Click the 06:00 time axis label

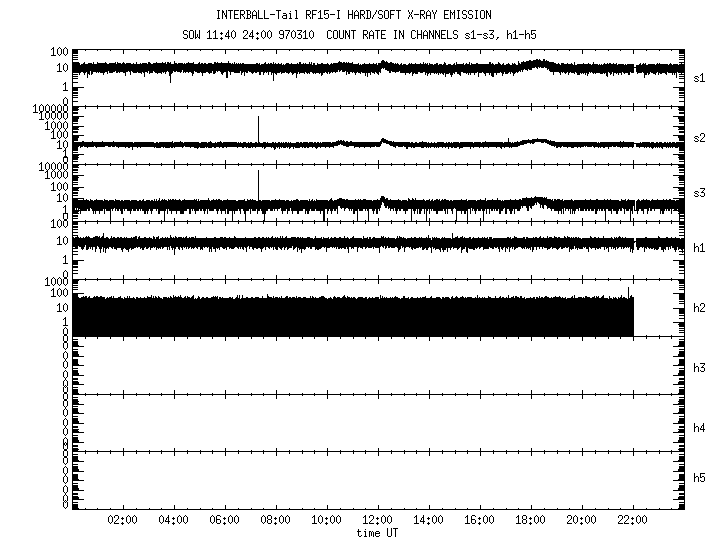224,521
